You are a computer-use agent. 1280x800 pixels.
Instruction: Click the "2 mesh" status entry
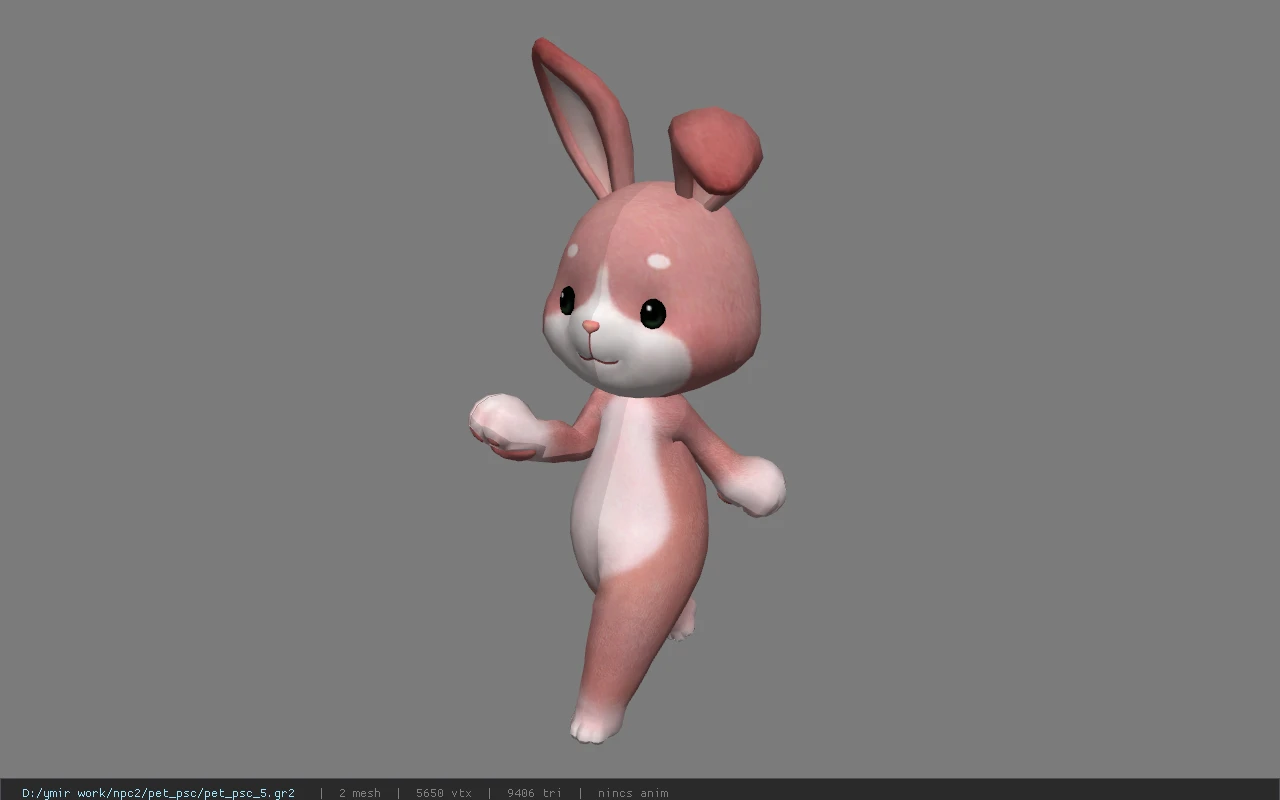359,793
